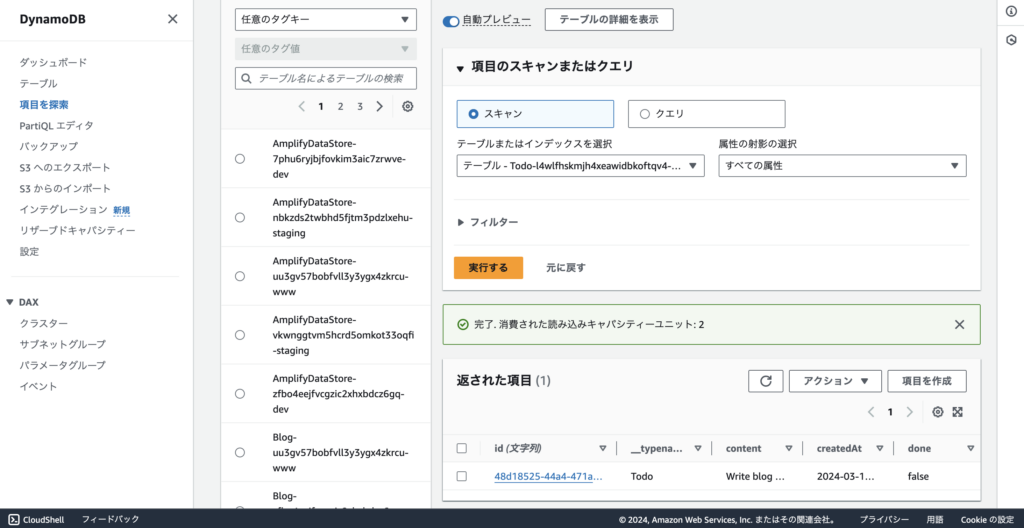Screen dimensions: 1024x528
Task: Open item link 48d18525-44a4-471a
Action: [548, 476]
